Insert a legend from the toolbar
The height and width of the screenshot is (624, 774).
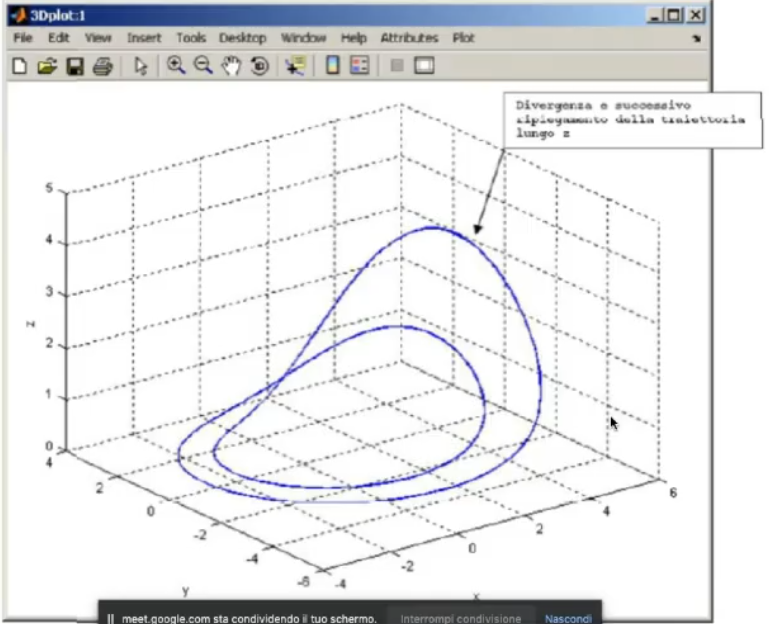coord(359,66)
